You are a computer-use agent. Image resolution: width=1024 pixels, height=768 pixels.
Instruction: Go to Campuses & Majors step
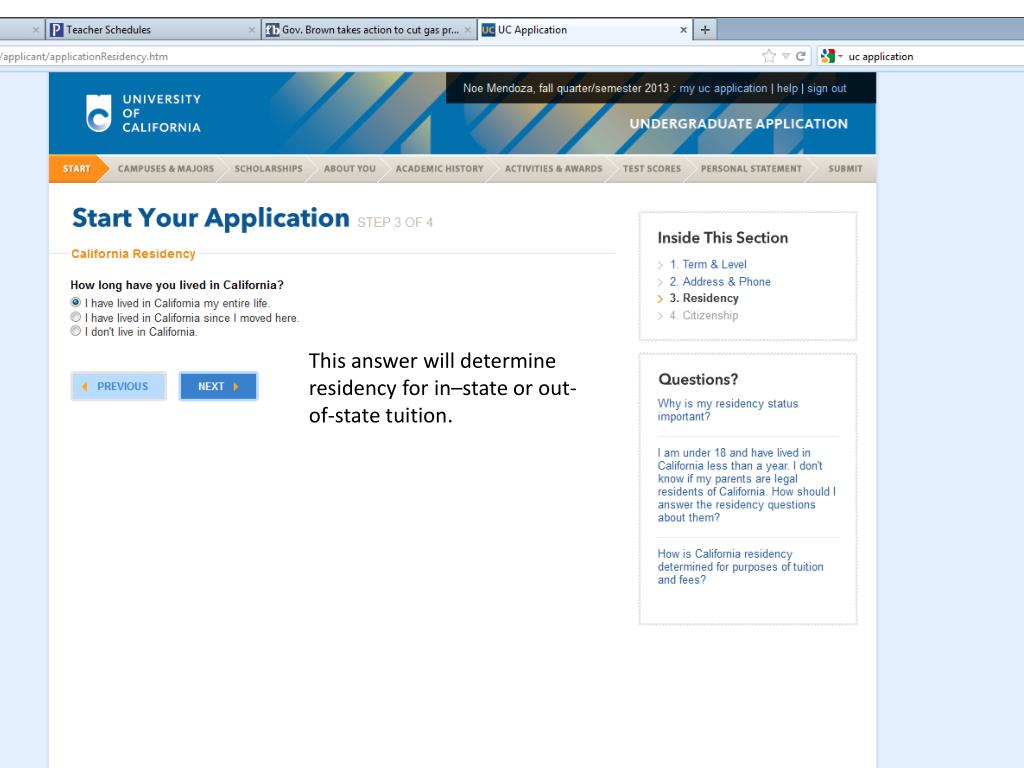click(x=166, y=168)
